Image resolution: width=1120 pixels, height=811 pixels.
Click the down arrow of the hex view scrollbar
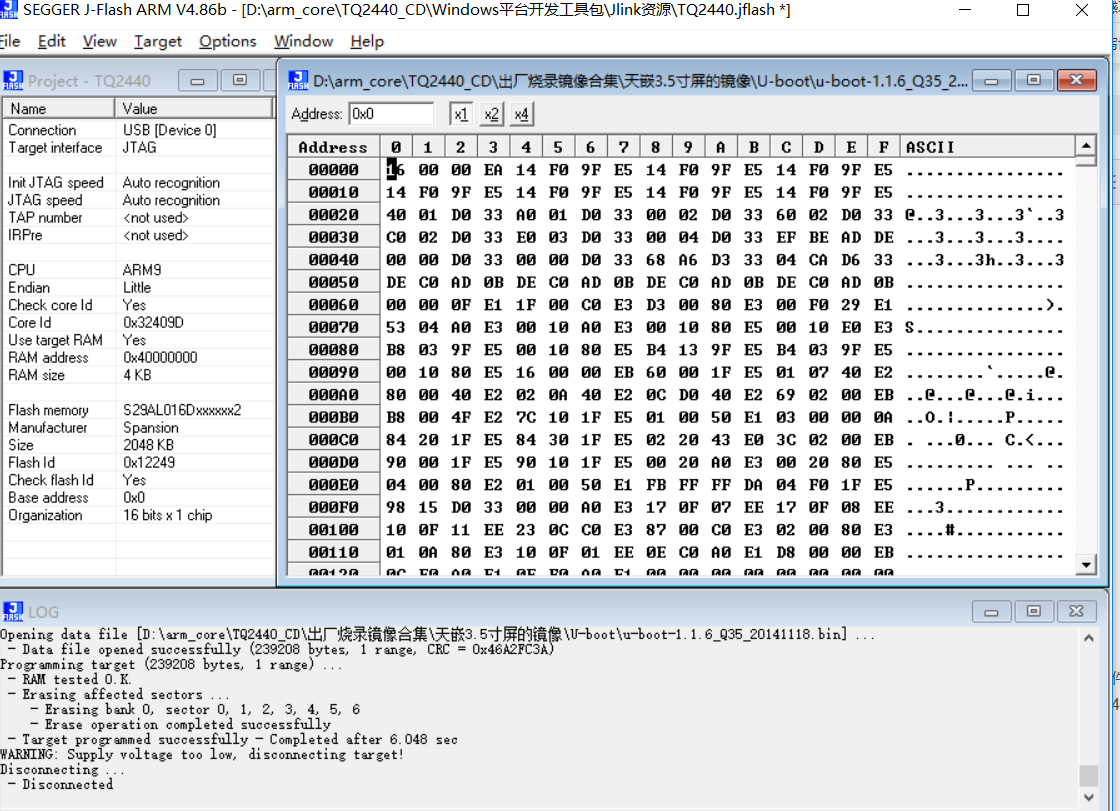(x=1086, y=564)
